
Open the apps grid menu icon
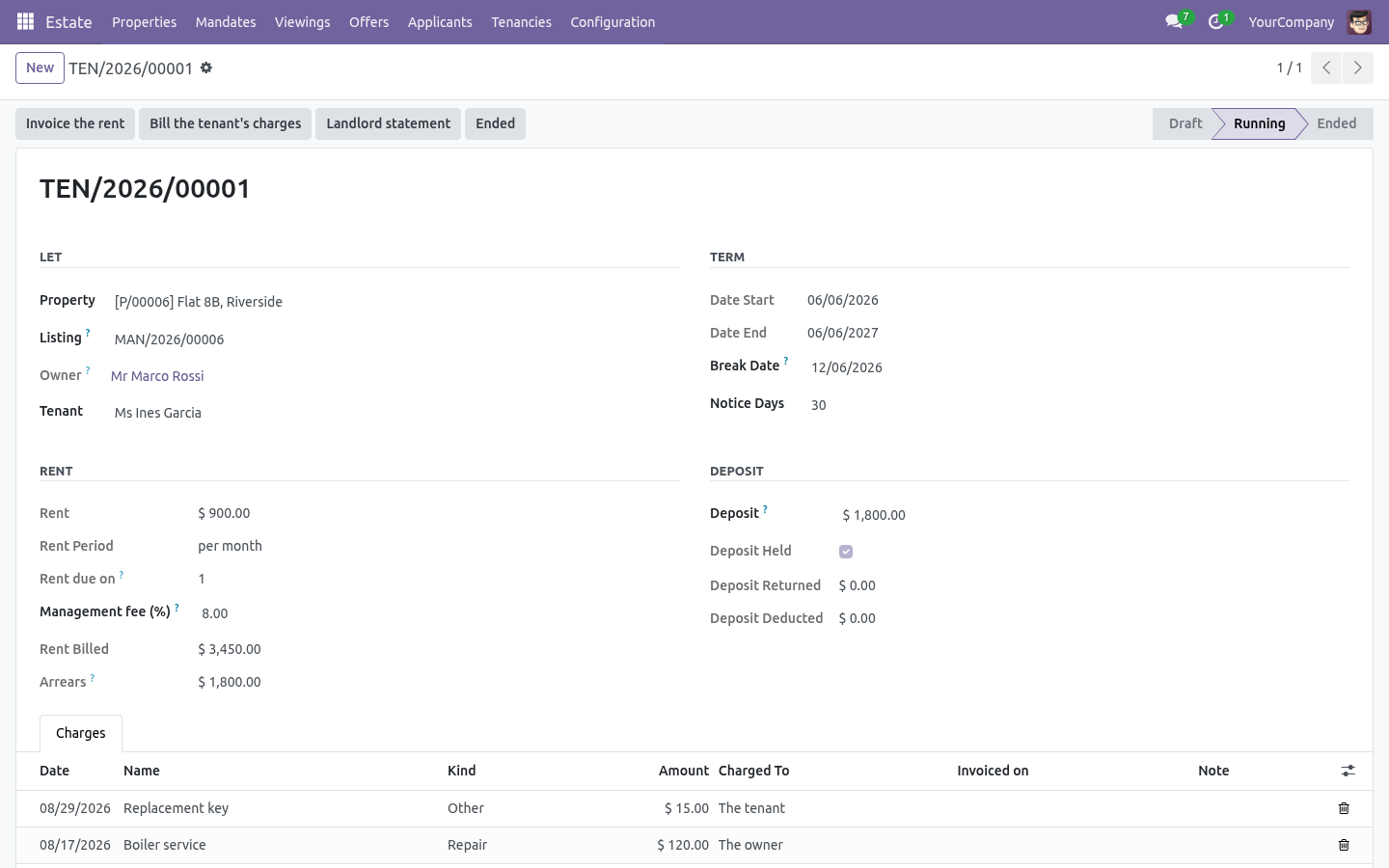click(26, 21)
